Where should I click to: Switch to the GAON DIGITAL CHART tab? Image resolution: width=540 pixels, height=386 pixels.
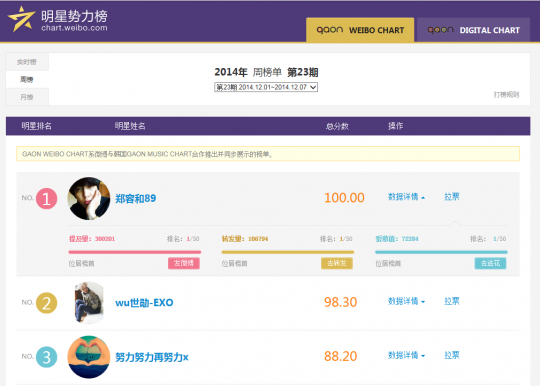pyautogui.click(x=473, y=30)
